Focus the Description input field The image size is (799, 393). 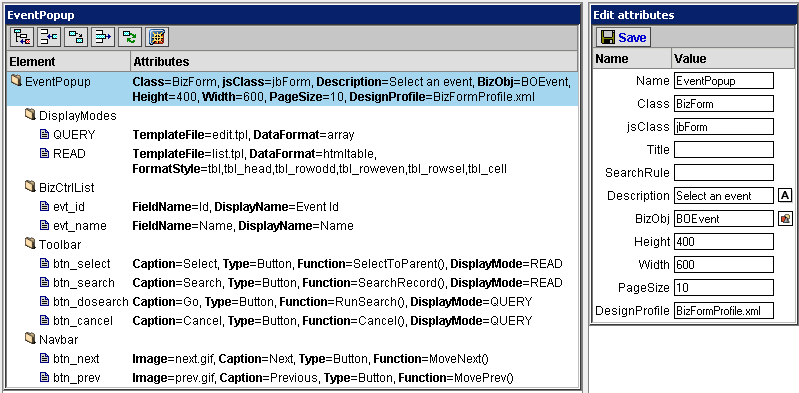click(x=724, y=195)
